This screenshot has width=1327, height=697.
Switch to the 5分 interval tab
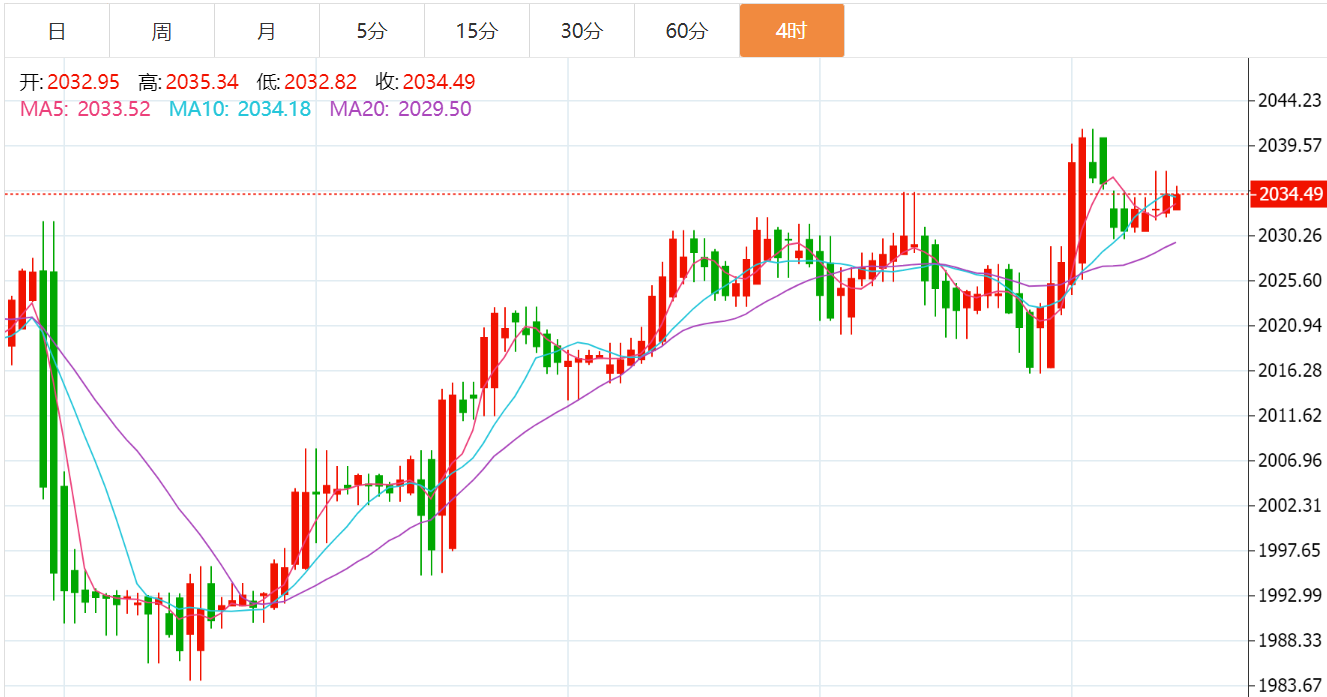coord(372,31)
